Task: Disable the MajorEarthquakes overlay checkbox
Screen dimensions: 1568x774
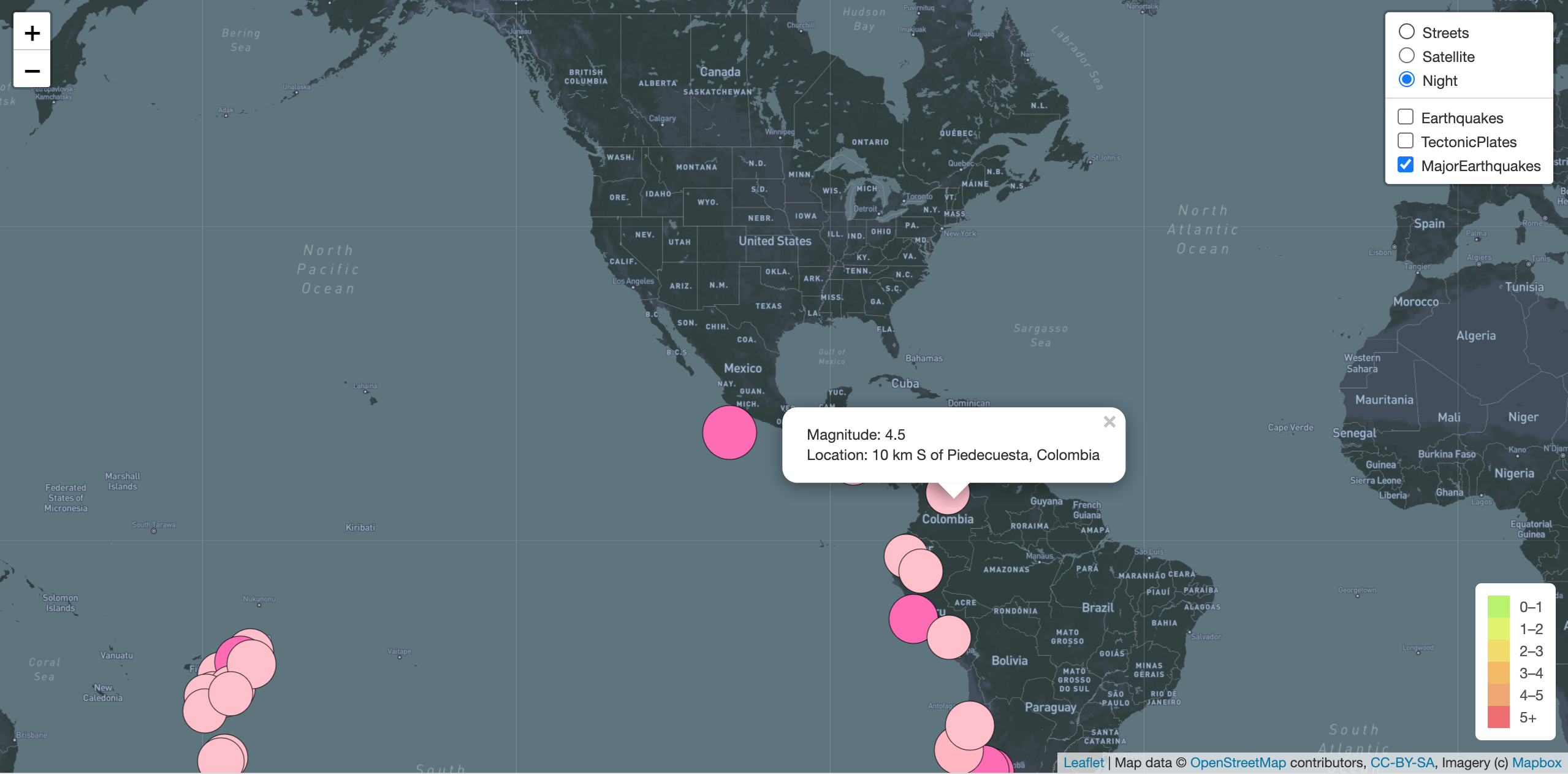Action: click(1406, 164)
